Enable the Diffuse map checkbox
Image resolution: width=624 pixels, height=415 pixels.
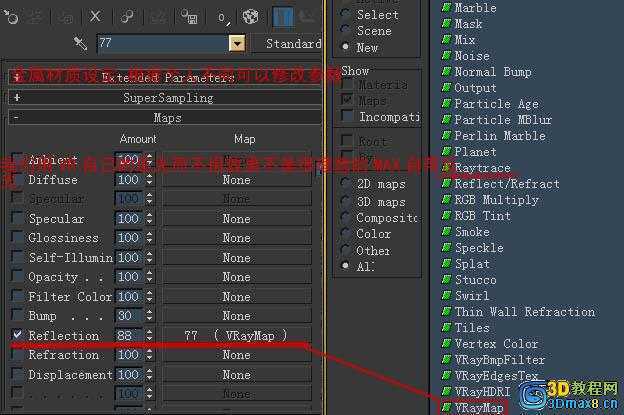(17, 179)
